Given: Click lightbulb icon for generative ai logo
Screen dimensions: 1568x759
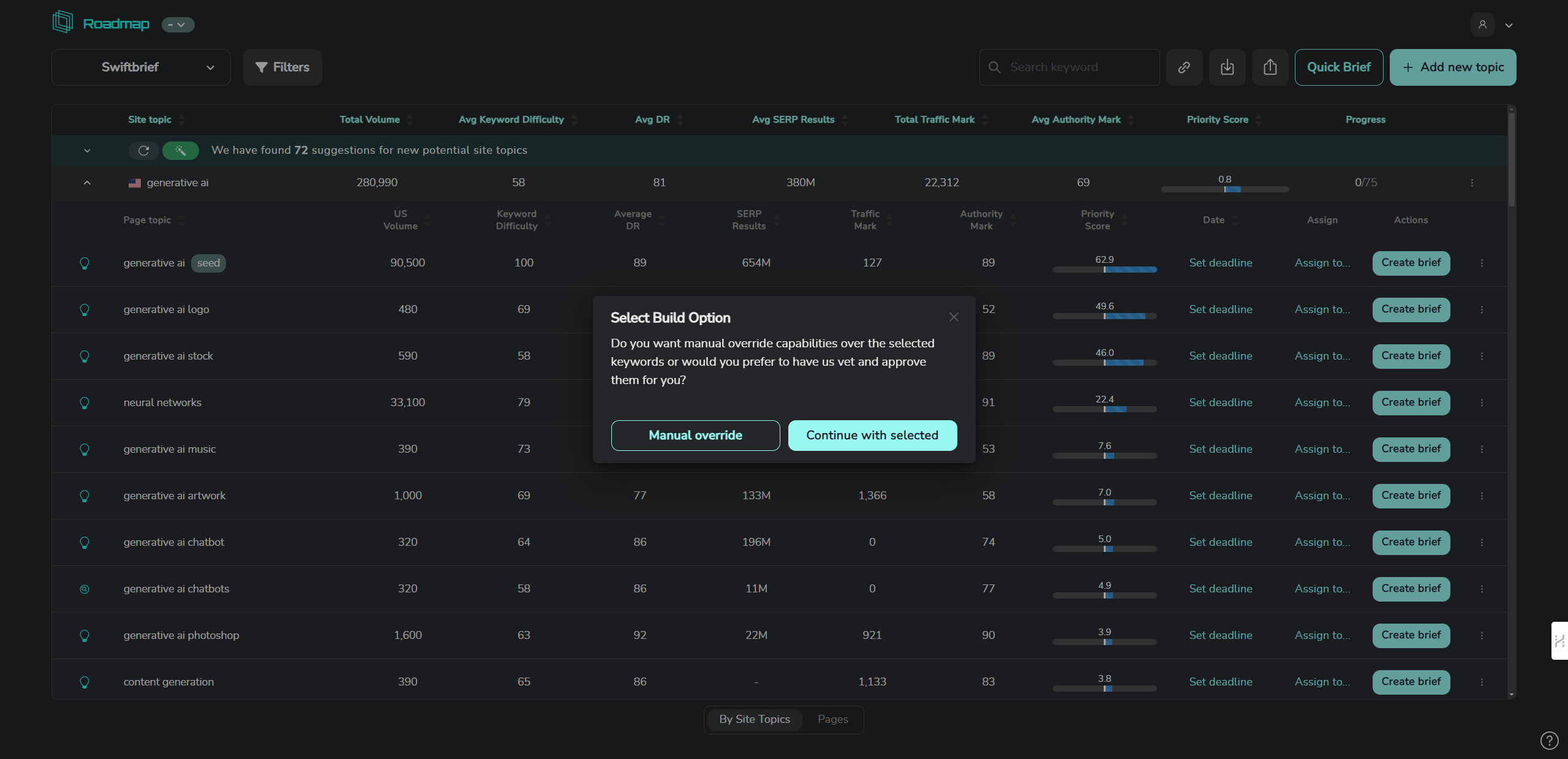Looking at the screenshot, I should (x=85, y=310).
